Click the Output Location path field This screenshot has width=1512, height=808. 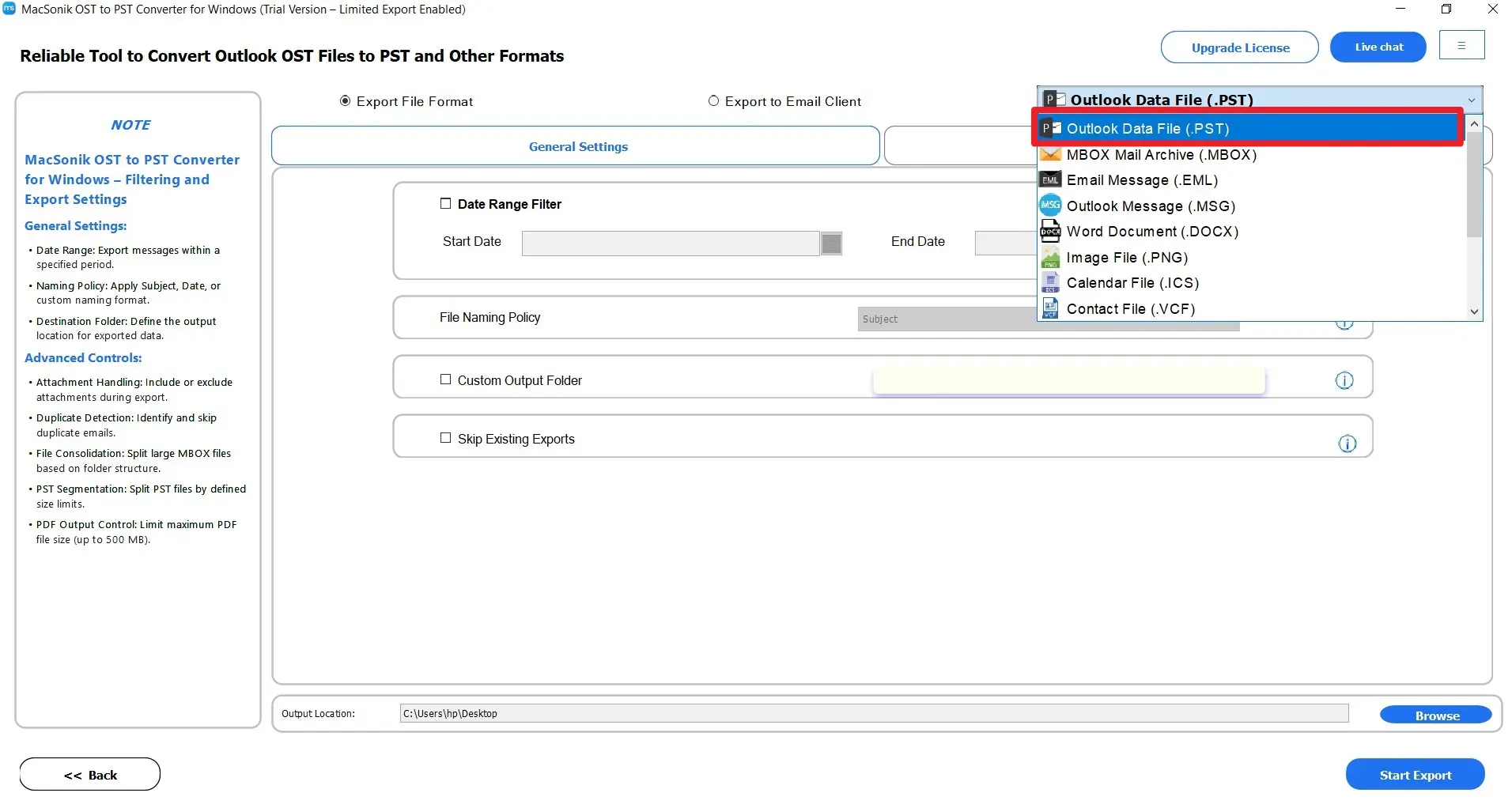(874, 713)
